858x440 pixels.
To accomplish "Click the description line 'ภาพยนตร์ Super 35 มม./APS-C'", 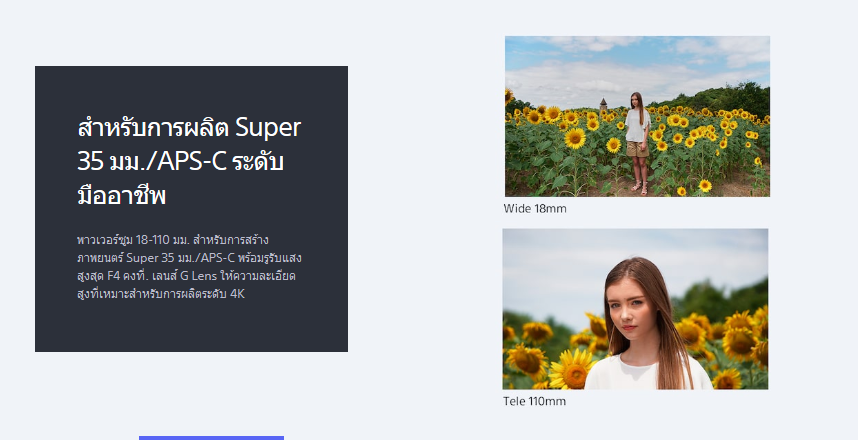I will click(x=188, y=258).
